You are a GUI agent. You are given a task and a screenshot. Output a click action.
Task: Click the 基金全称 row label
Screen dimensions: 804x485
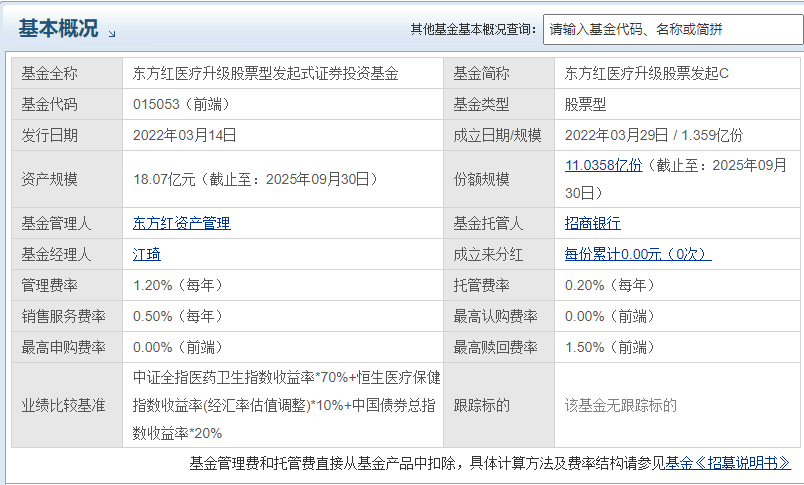click(49, 73)
